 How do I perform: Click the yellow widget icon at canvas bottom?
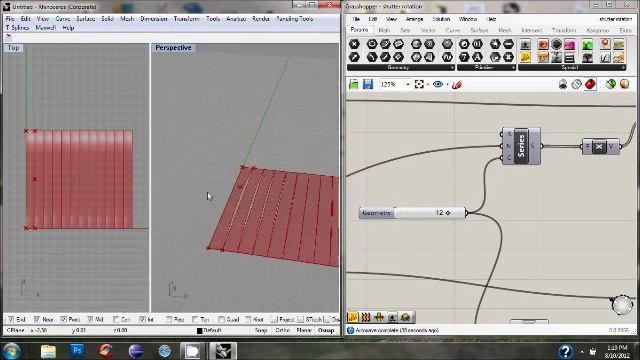tap(353, 317)
